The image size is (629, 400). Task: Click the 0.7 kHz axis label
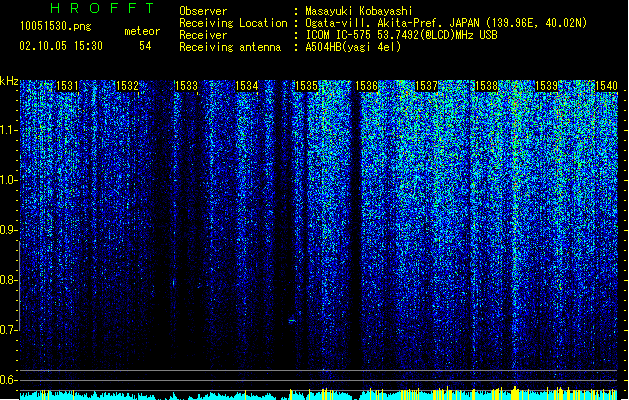tap(8, 330)
